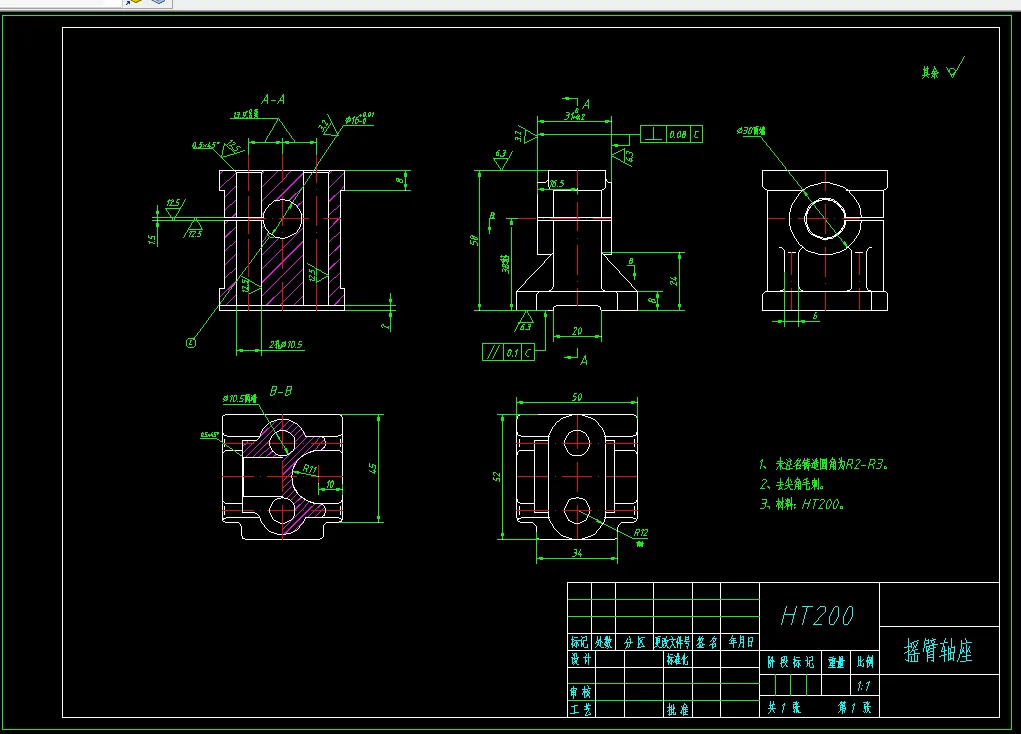Screen dimensions: 1021x734
Task: Click the 50 width dimension in top view
Action: coord(577,397)
